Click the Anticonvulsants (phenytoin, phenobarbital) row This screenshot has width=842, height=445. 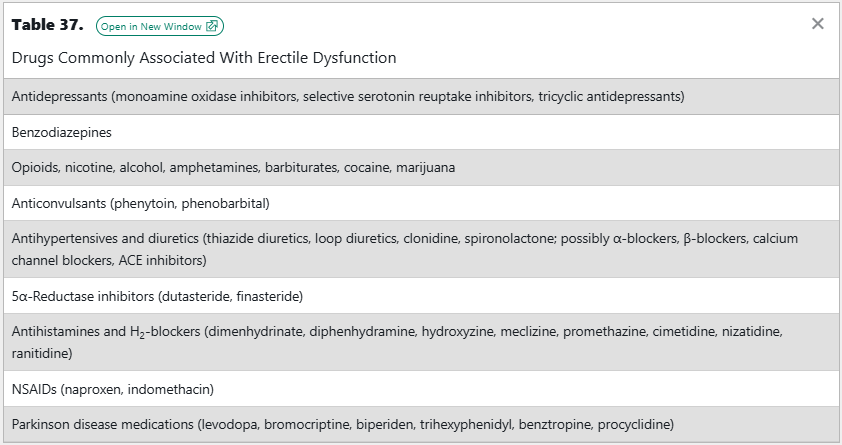(x=141, y=203)
